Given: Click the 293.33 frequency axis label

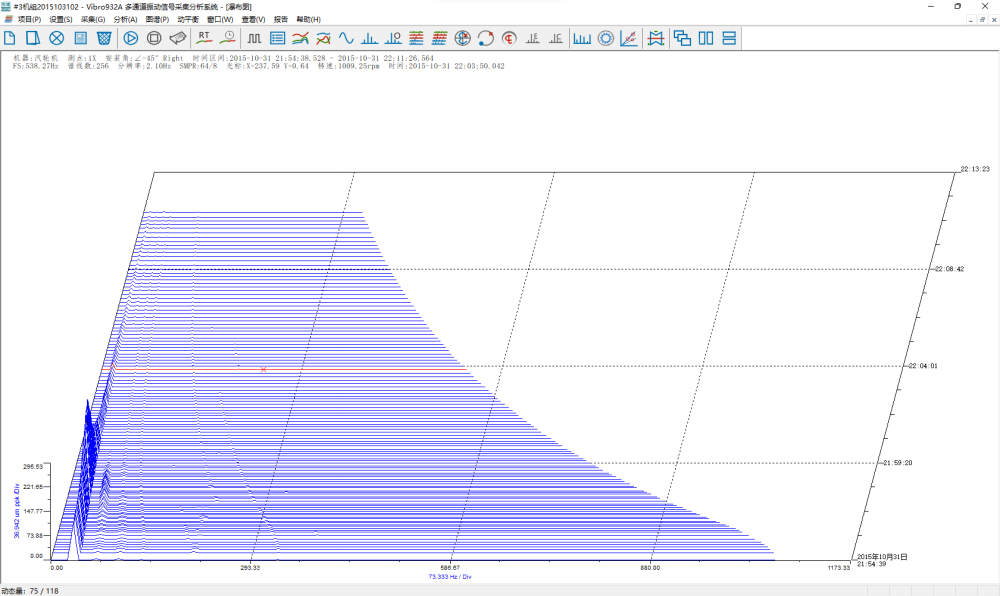Looking at the screenshot, I should (250, 568).
